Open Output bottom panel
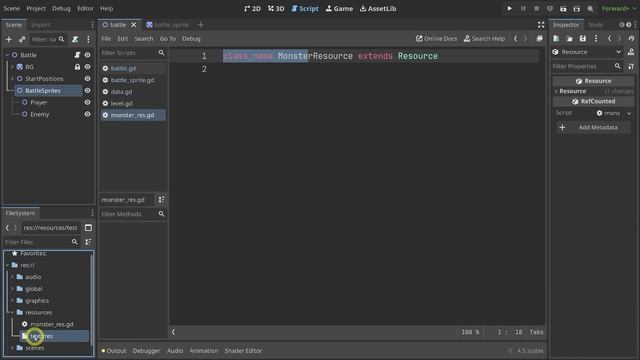The height and width of the screenshot is (360, 640). coord(114,351)
